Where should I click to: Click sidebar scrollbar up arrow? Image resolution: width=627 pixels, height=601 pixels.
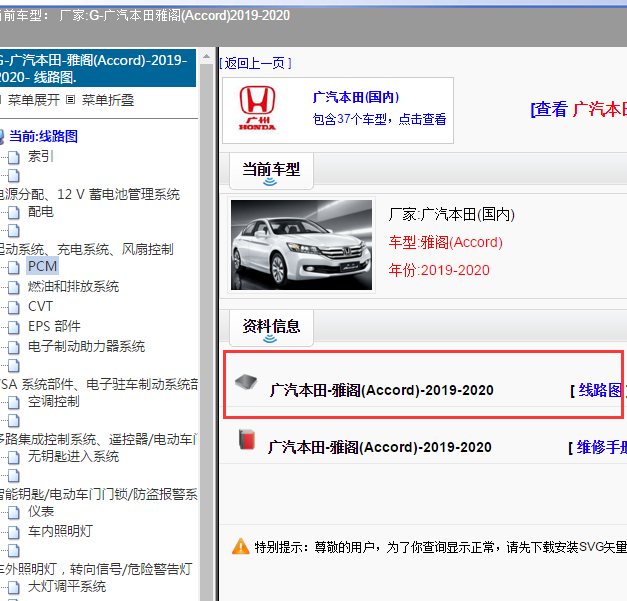206,56
